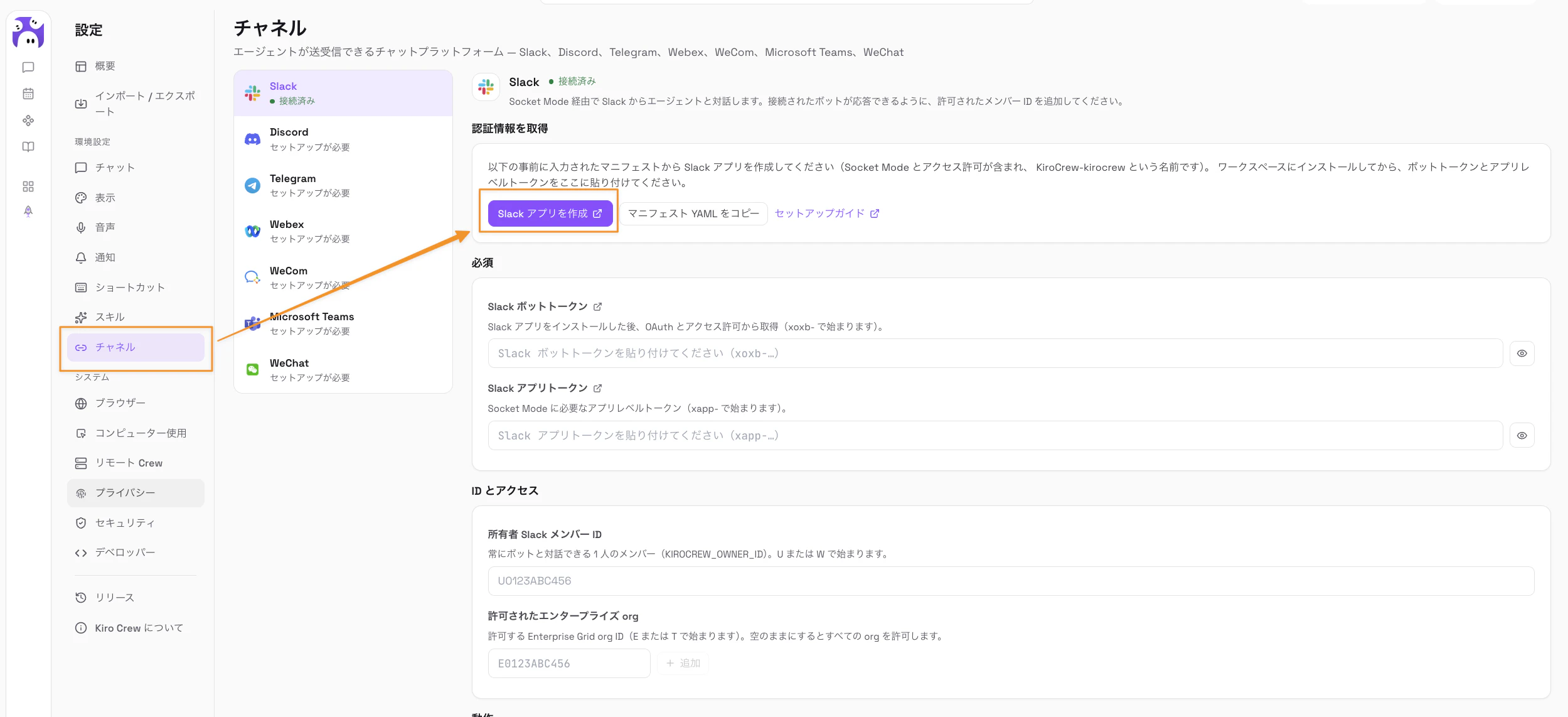Open the セットアップガイド link
This screenshot has height=717, width=1568.
[827, 213]
